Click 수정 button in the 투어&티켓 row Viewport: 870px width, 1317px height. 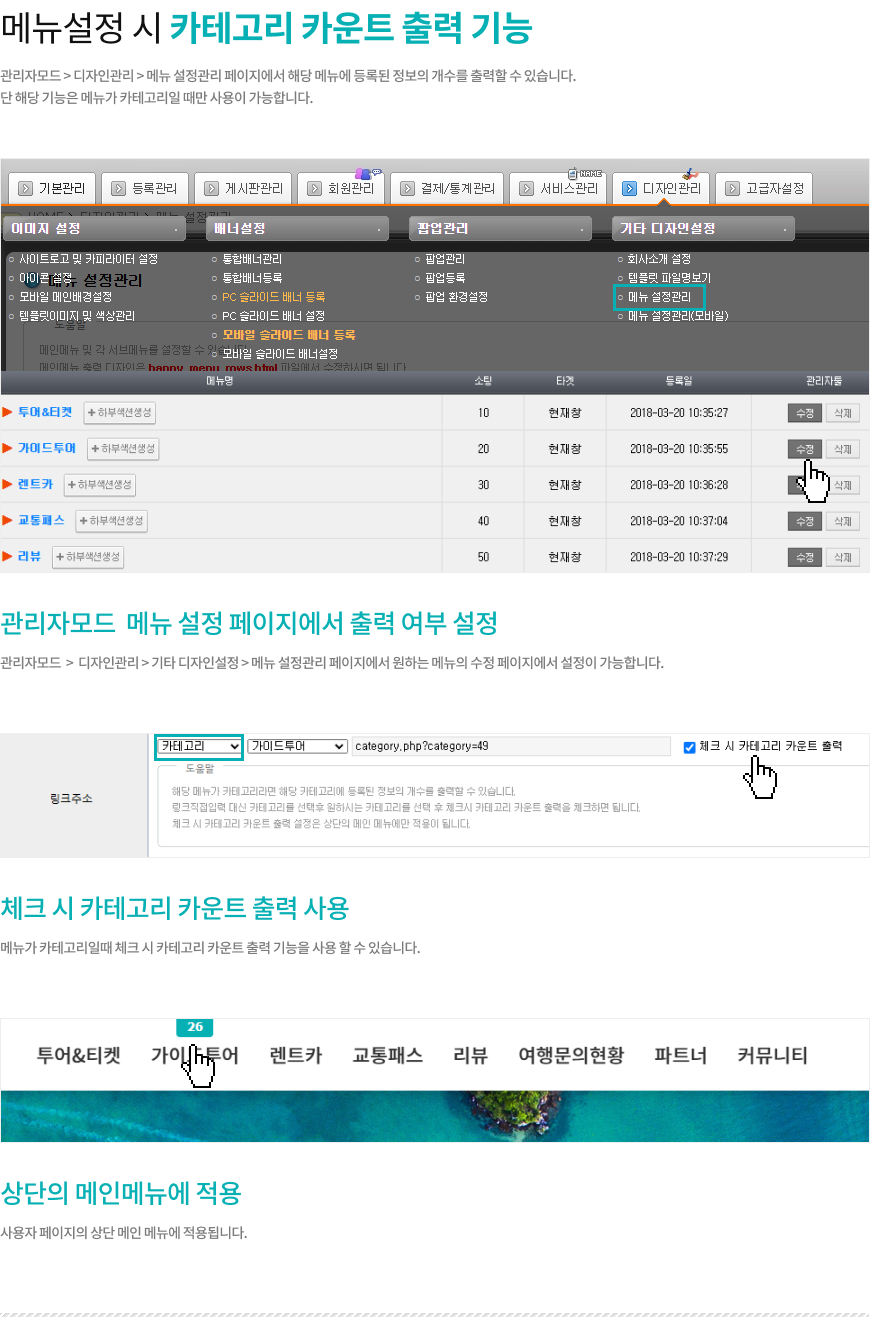(805, 413)
